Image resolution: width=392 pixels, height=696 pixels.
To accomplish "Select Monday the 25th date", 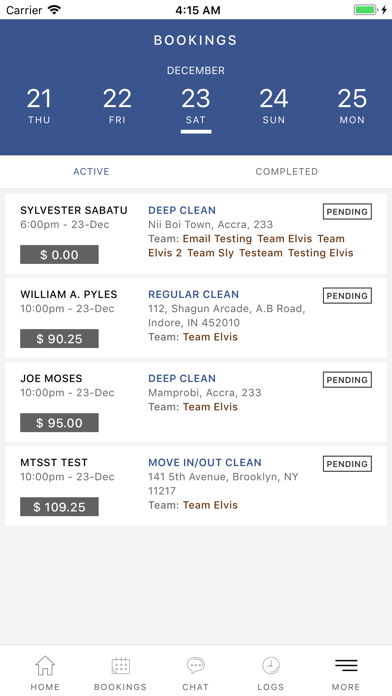I will point(352,106).
